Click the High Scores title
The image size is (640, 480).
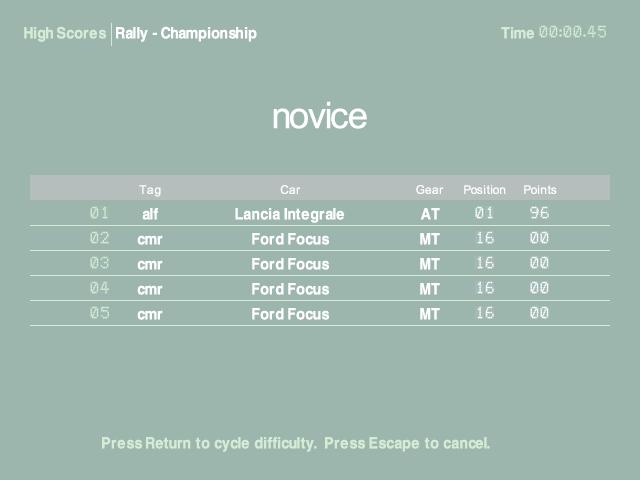click(x=64, y=33)
